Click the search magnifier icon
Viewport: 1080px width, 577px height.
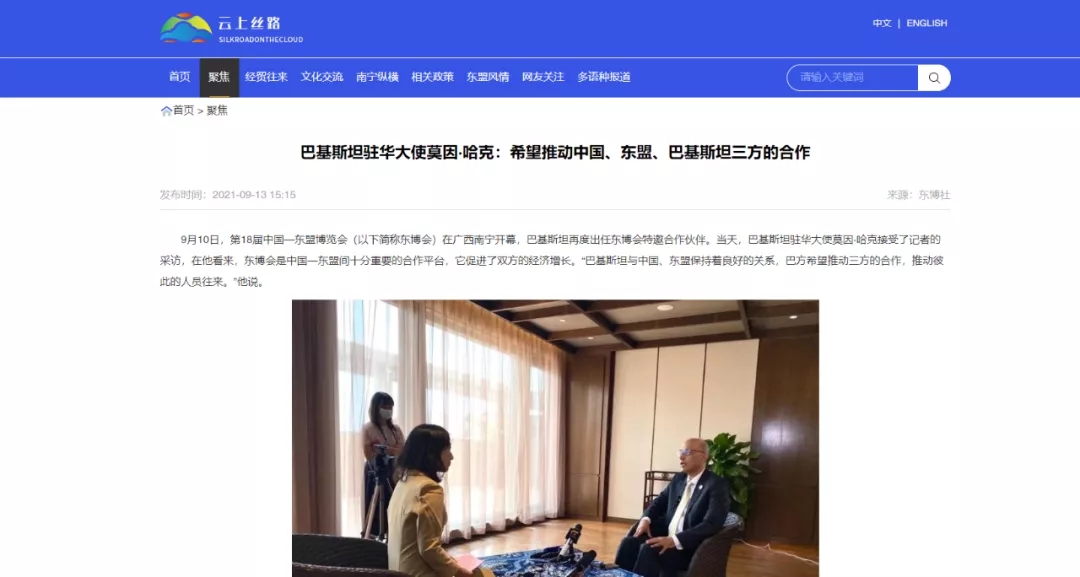(934, 78)
